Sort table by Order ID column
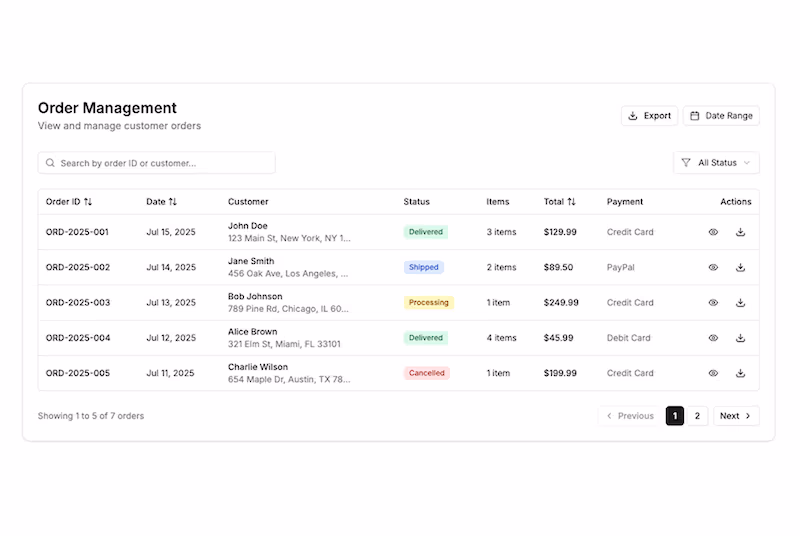800x536 pixels. pos(69,201)
